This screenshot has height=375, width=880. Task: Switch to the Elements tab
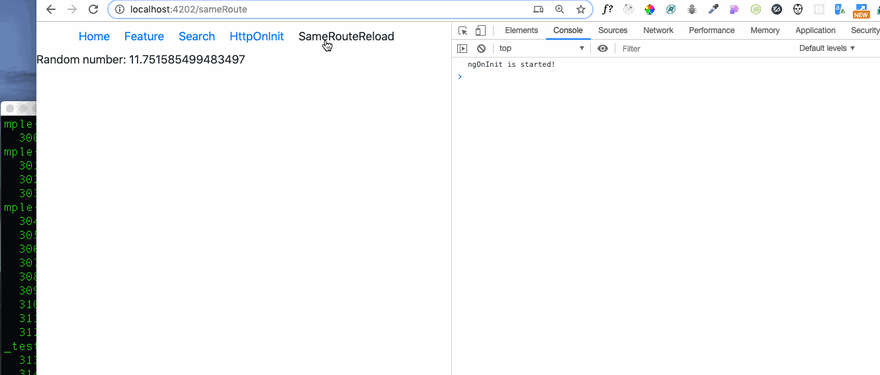(521, 30)
